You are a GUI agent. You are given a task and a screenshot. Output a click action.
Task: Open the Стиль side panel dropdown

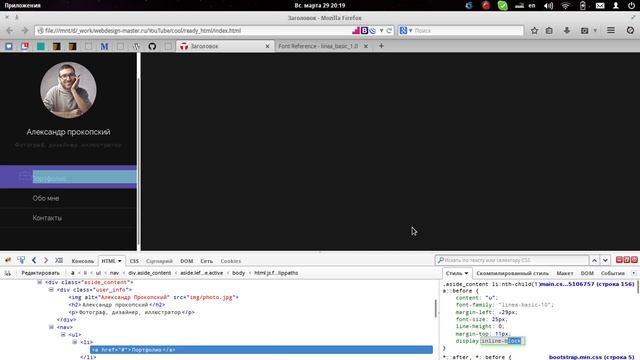pyautogui.click(x=466, y=273)
